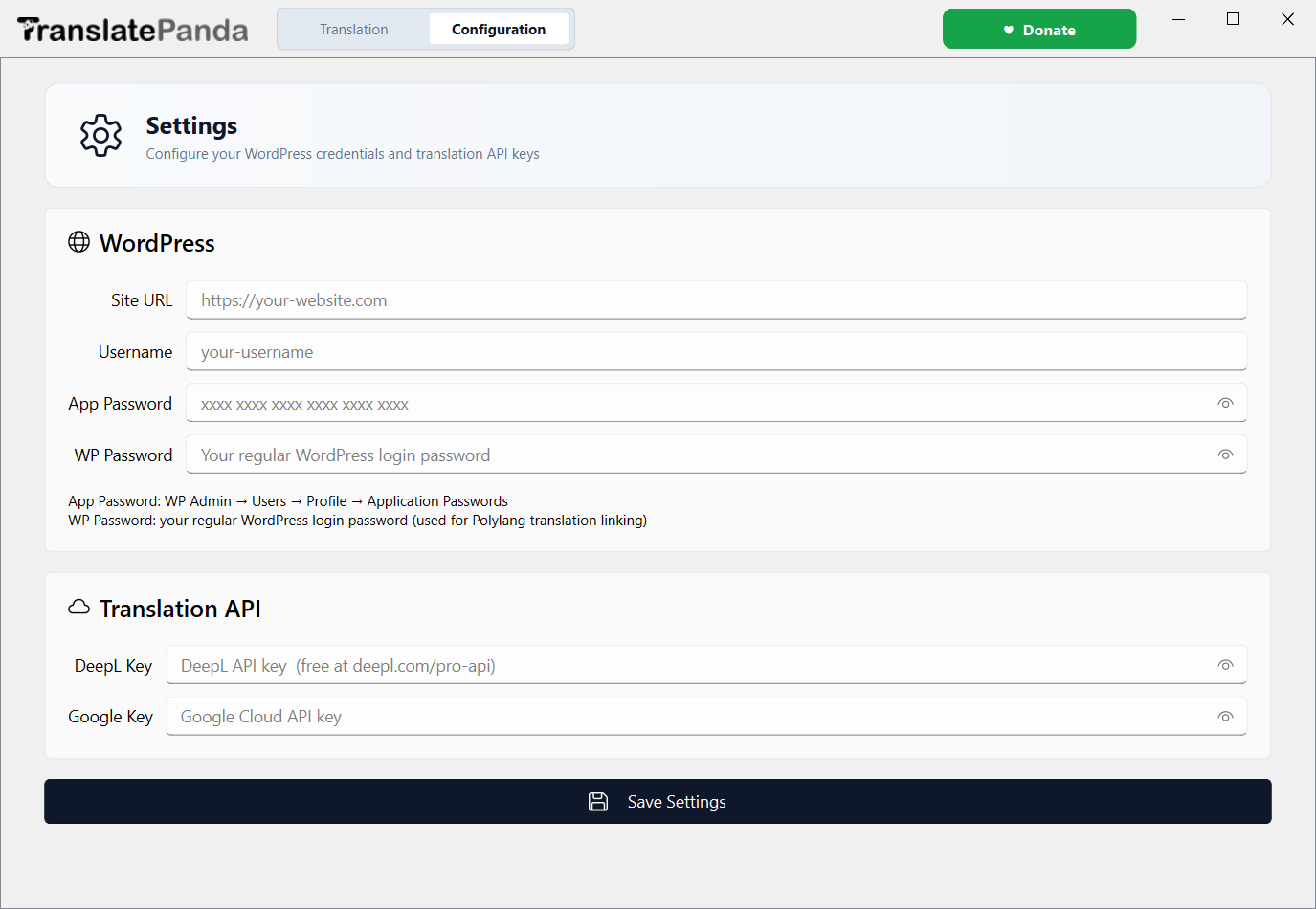Click the TranslatePanda logo
This screenshot has height=909, width=1316.
point(133,31)
